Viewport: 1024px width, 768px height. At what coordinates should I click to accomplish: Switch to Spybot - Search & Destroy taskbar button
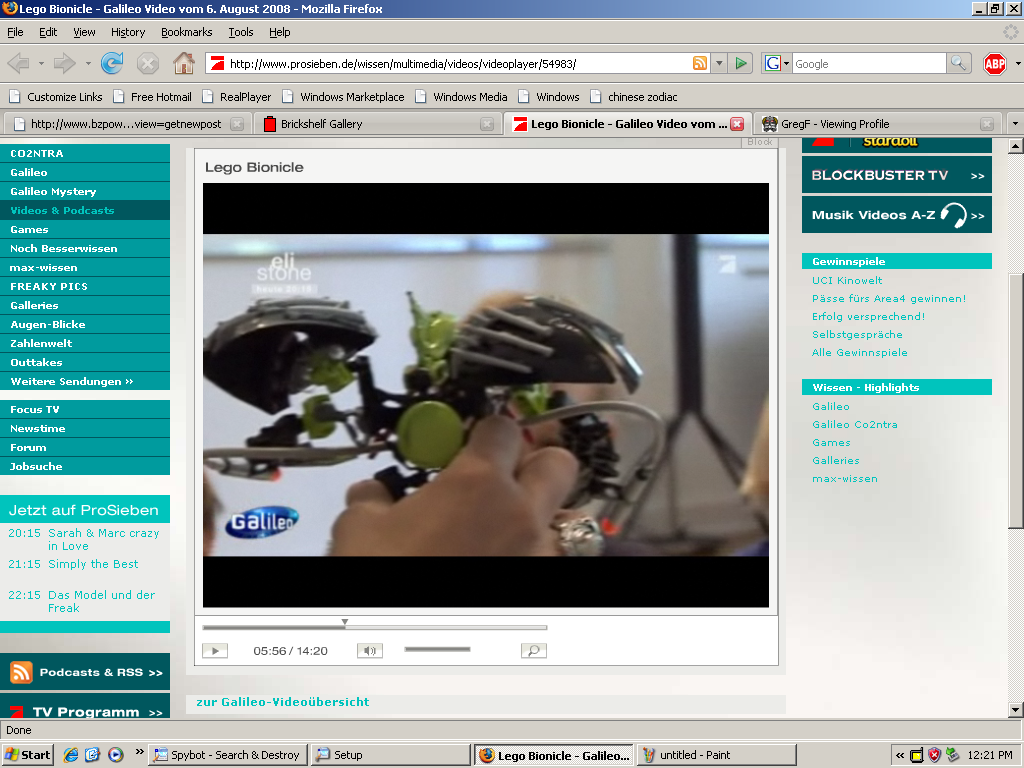click(x=227, y=755)
